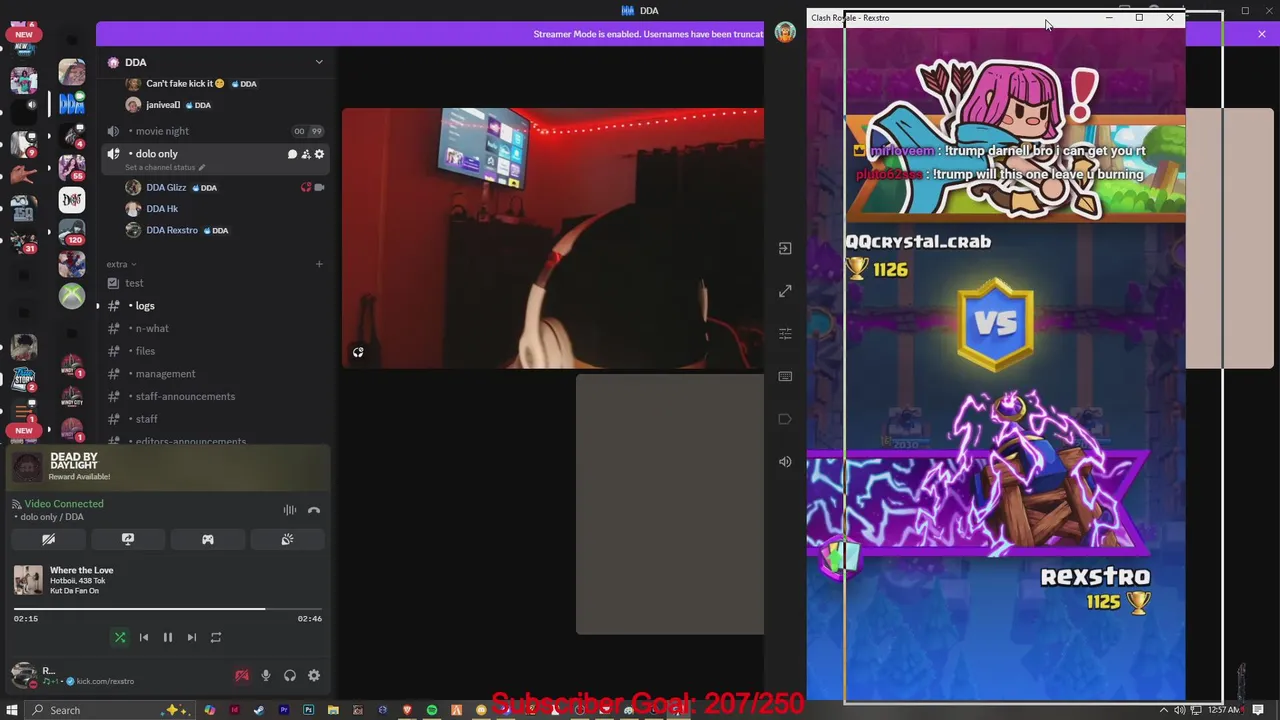Open the server icon with the 120 badge
The image size is (1280, 720).
tap(71, 232)
